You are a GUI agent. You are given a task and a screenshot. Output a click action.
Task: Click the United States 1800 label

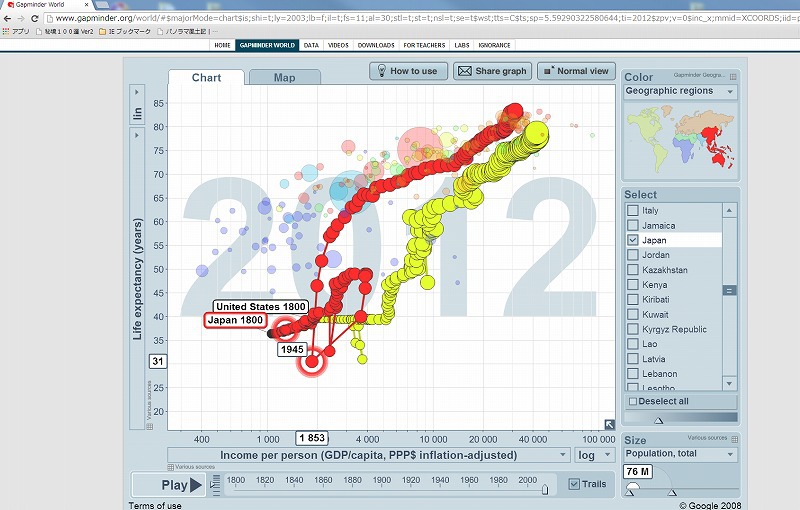(260, 307)
